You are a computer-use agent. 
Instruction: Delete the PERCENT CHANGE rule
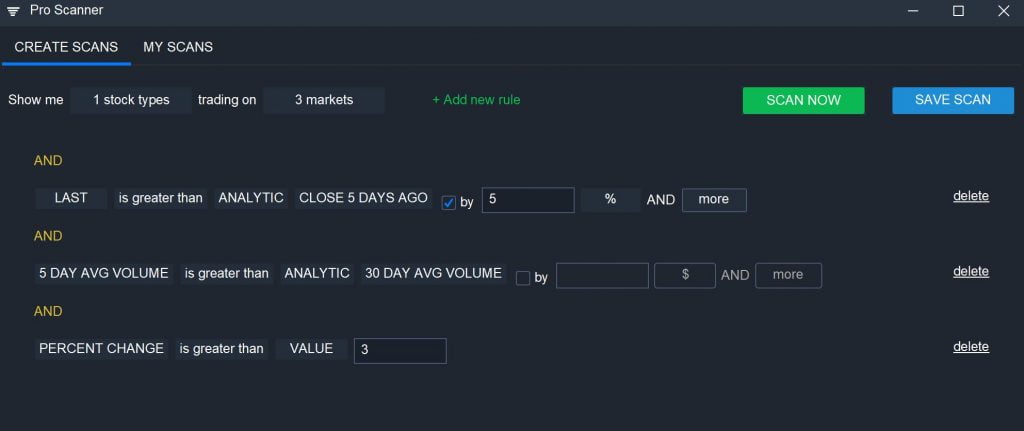pyautogui.click(x=970, y=347)
